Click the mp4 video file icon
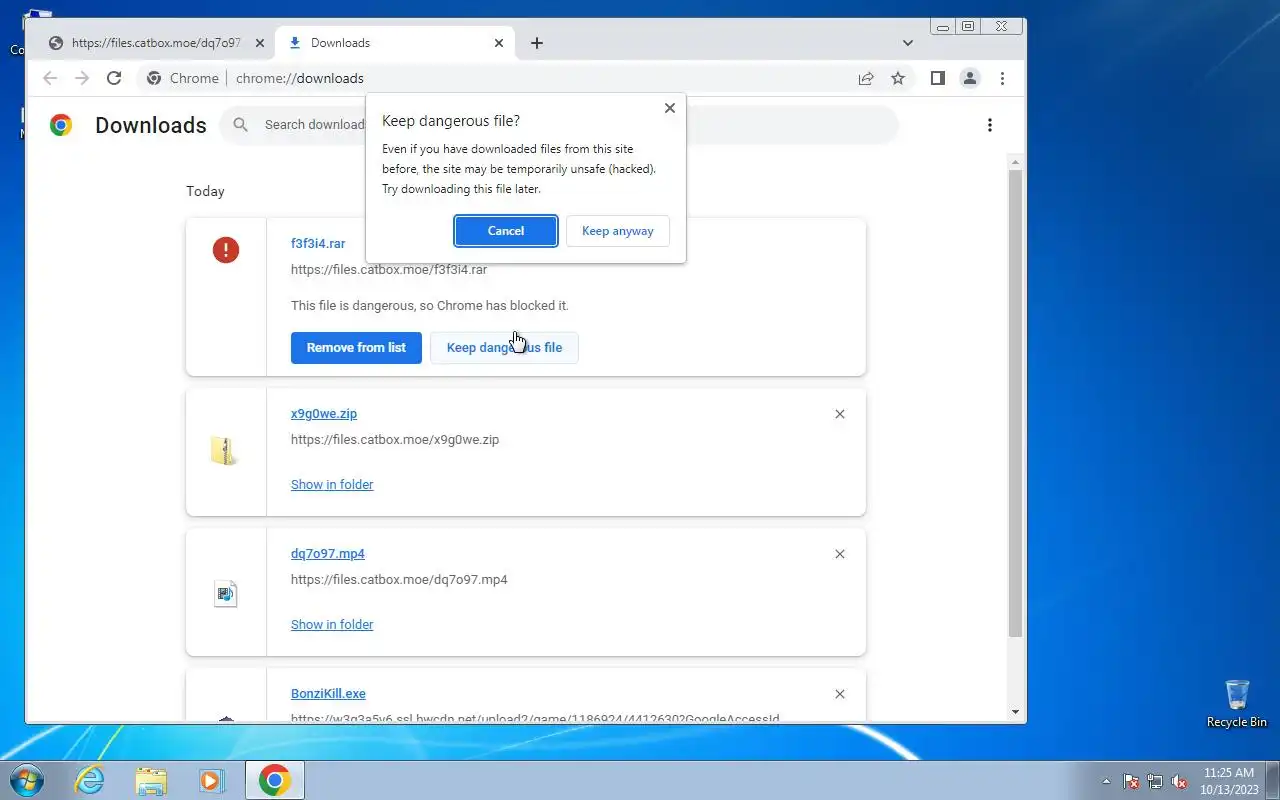The height and width of the screenshot is (800, 1280). click(226, 594)
